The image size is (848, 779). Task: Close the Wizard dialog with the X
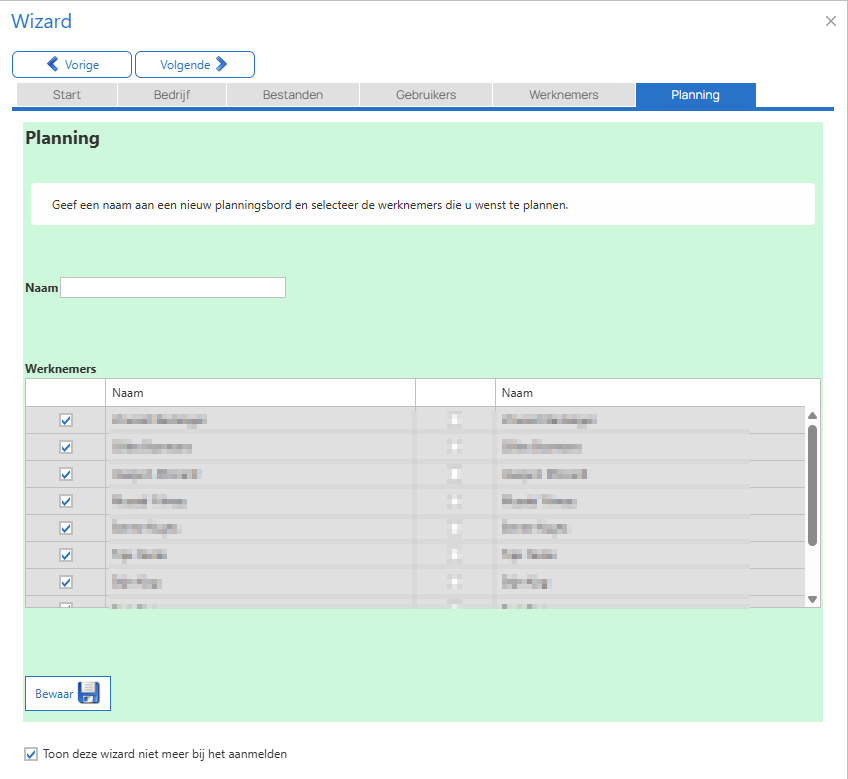(x=831, y=21)
